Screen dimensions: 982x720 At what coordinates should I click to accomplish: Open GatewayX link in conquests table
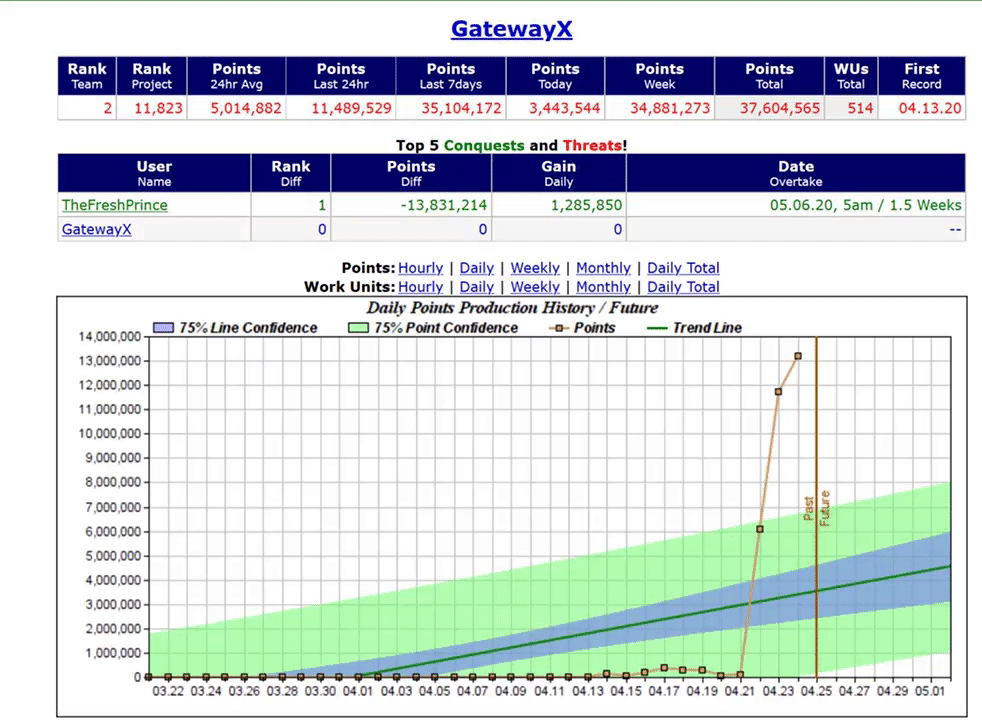(96, 229)
